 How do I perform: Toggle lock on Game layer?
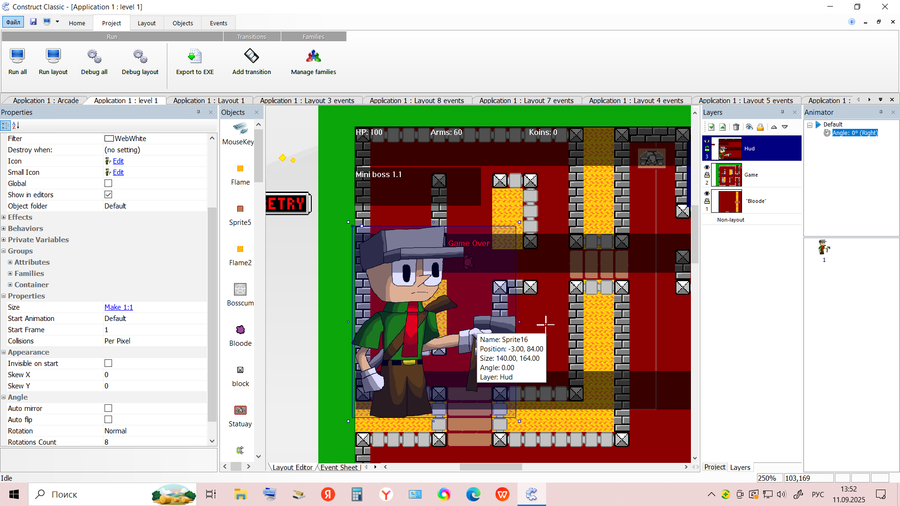[707, 176]
